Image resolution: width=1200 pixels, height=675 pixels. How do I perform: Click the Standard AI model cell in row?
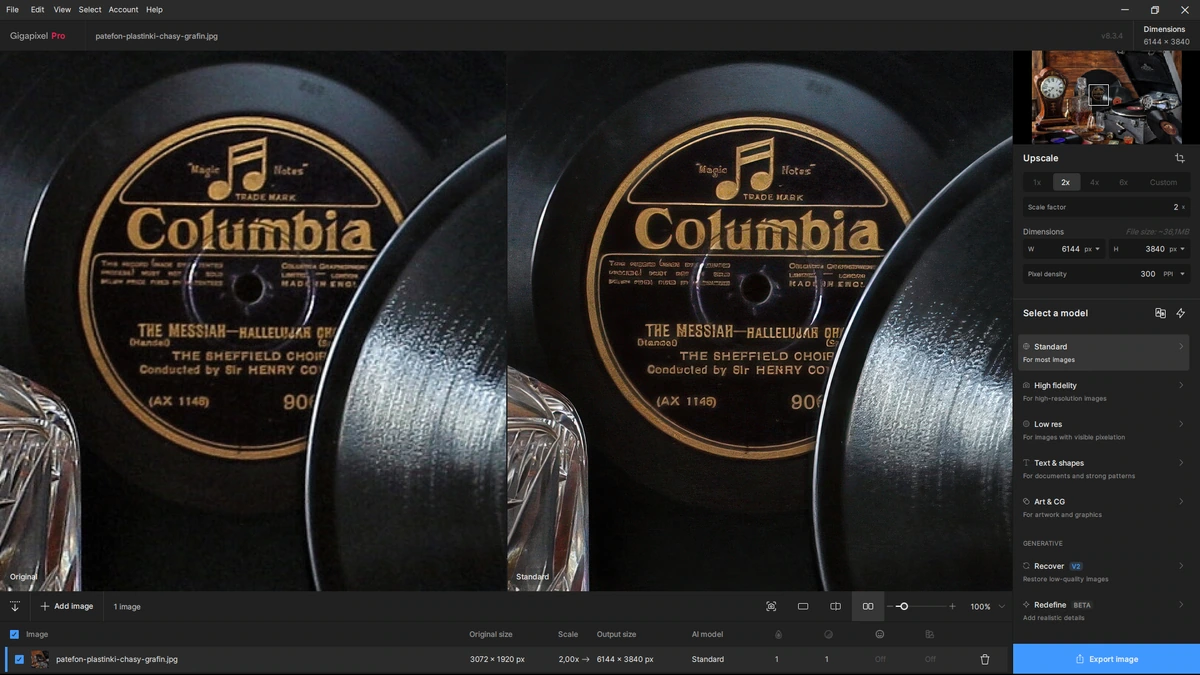[x=708, y=659]
